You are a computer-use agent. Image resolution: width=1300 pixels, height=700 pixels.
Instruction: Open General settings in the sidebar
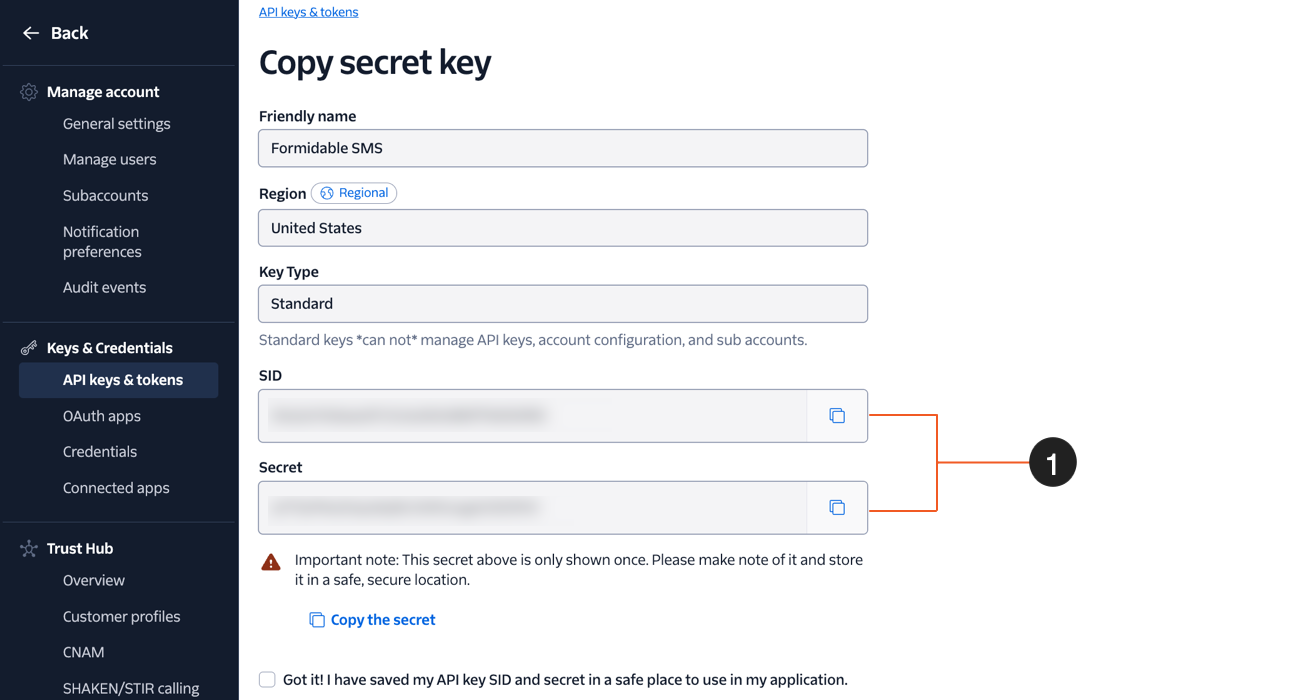click(117, 124)
